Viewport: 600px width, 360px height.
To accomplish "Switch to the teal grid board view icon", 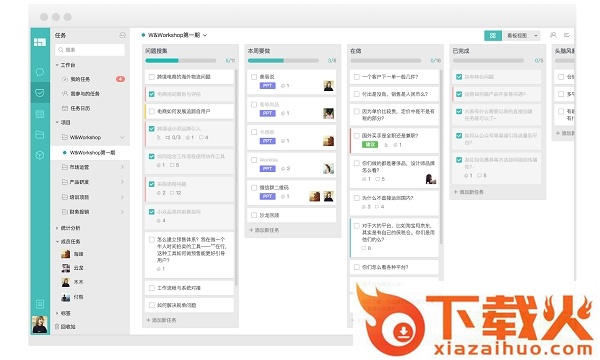I will point(493,36).
